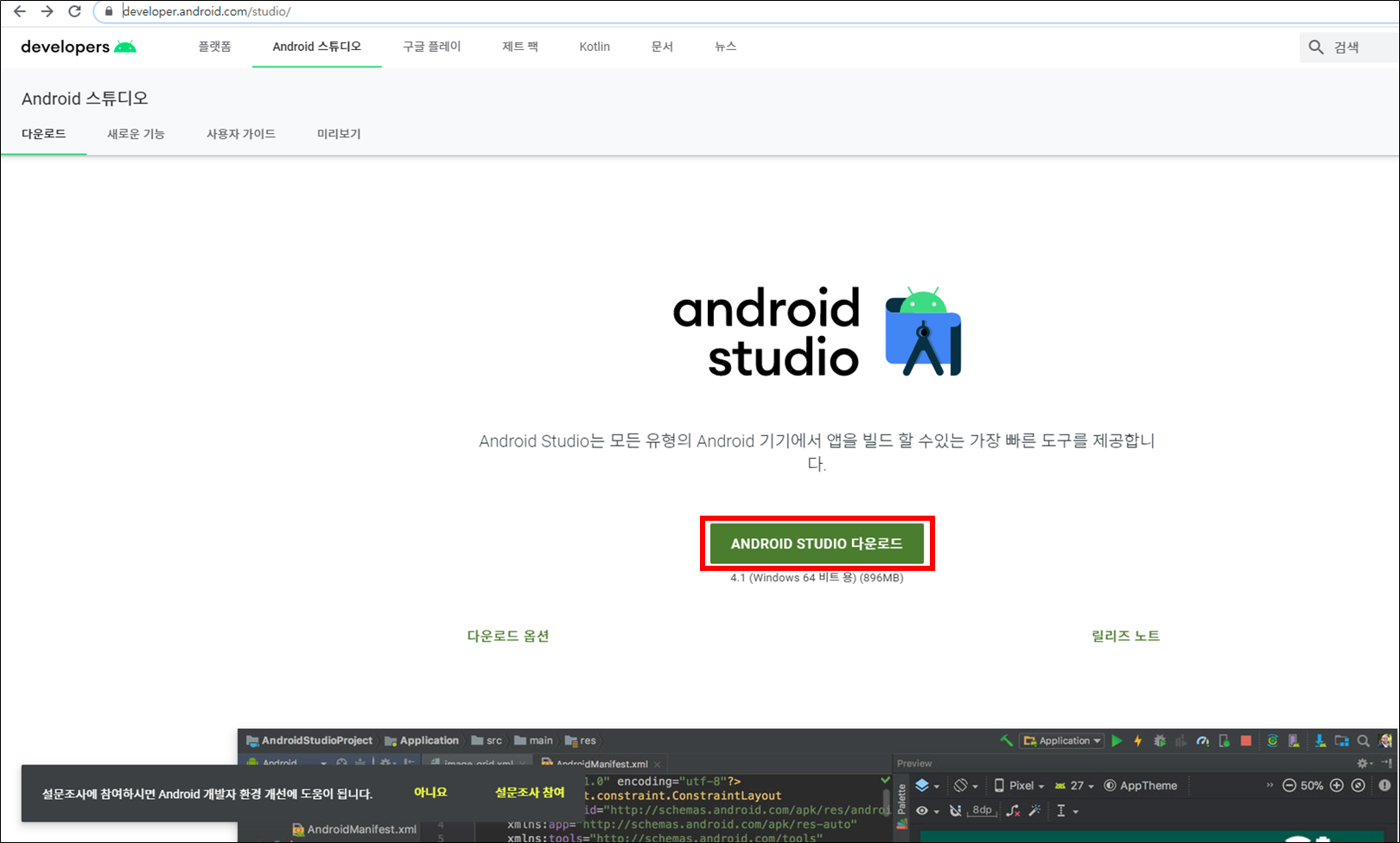Image resolution: width=1400 pixels, height=843 pixels.
Task: Click the Clear All Constraints icon
Action: click(x=1013, y=811)
